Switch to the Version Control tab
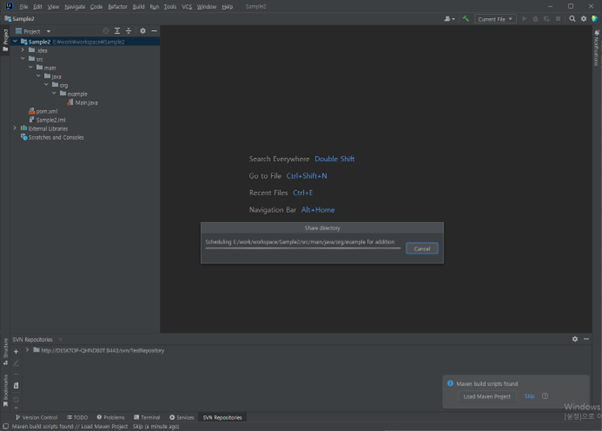 [x=36, y=417]
